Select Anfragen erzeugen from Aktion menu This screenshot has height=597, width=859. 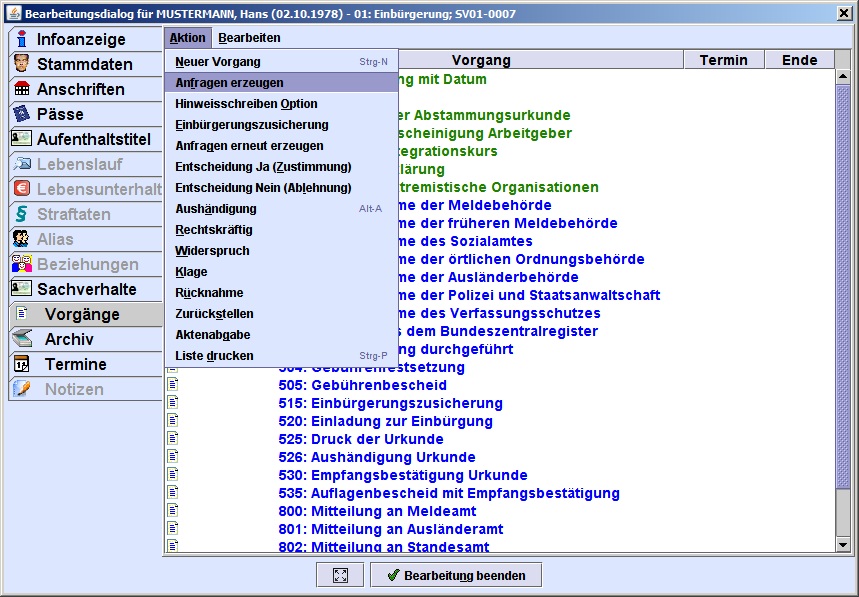[229, 83]
